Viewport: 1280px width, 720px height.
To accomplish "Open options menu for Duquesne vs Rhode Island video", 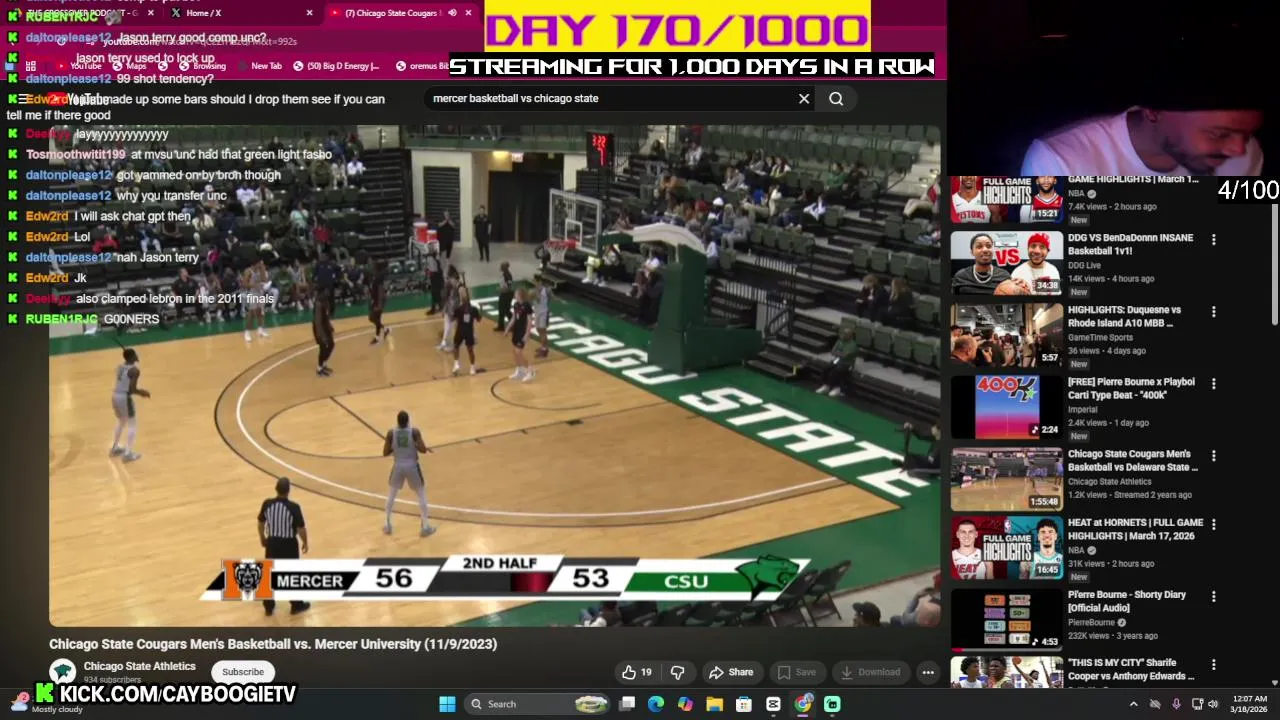I will pos(1213,312).
